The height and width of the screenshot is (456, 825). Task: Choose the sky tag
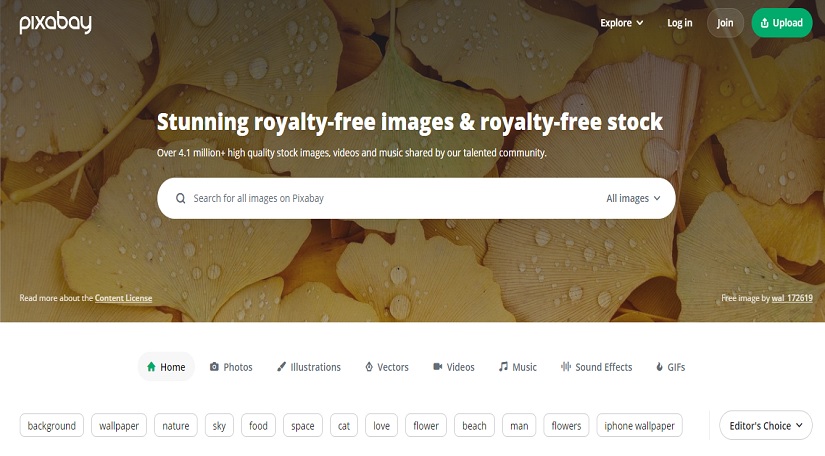click(x=219, y=425)
